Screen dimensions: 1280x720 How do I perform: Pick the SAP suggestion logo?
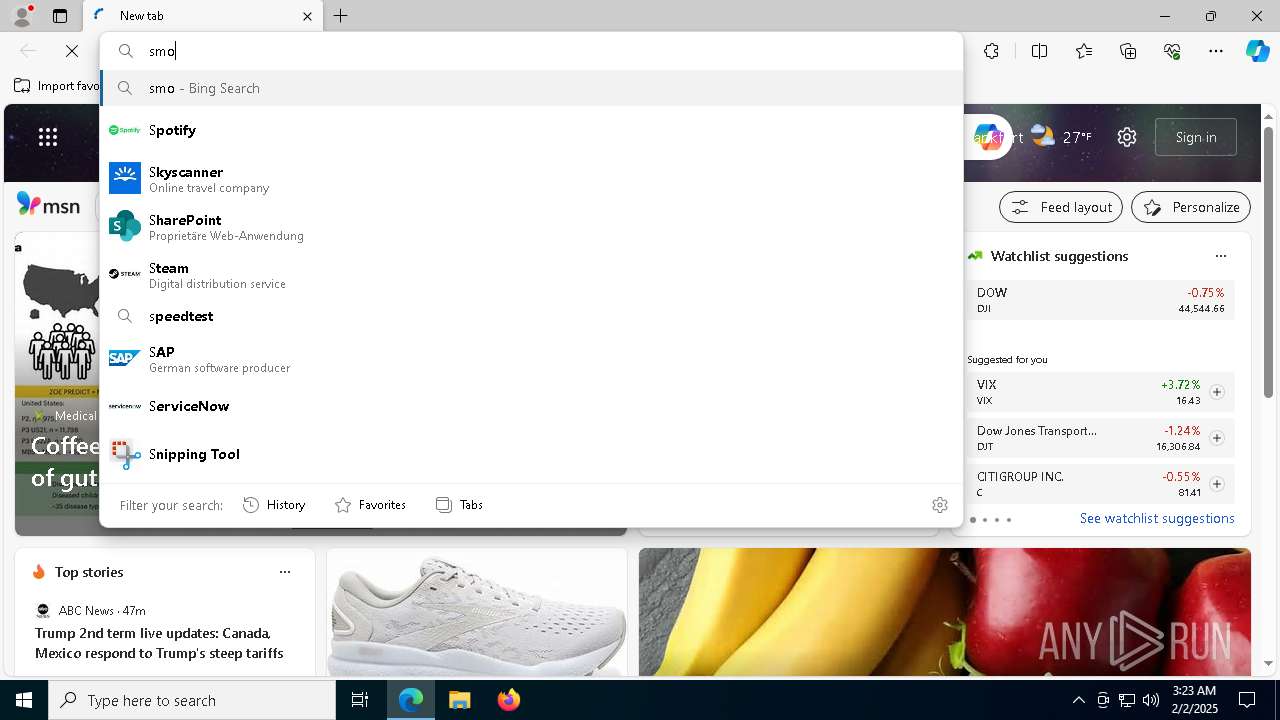125,358
